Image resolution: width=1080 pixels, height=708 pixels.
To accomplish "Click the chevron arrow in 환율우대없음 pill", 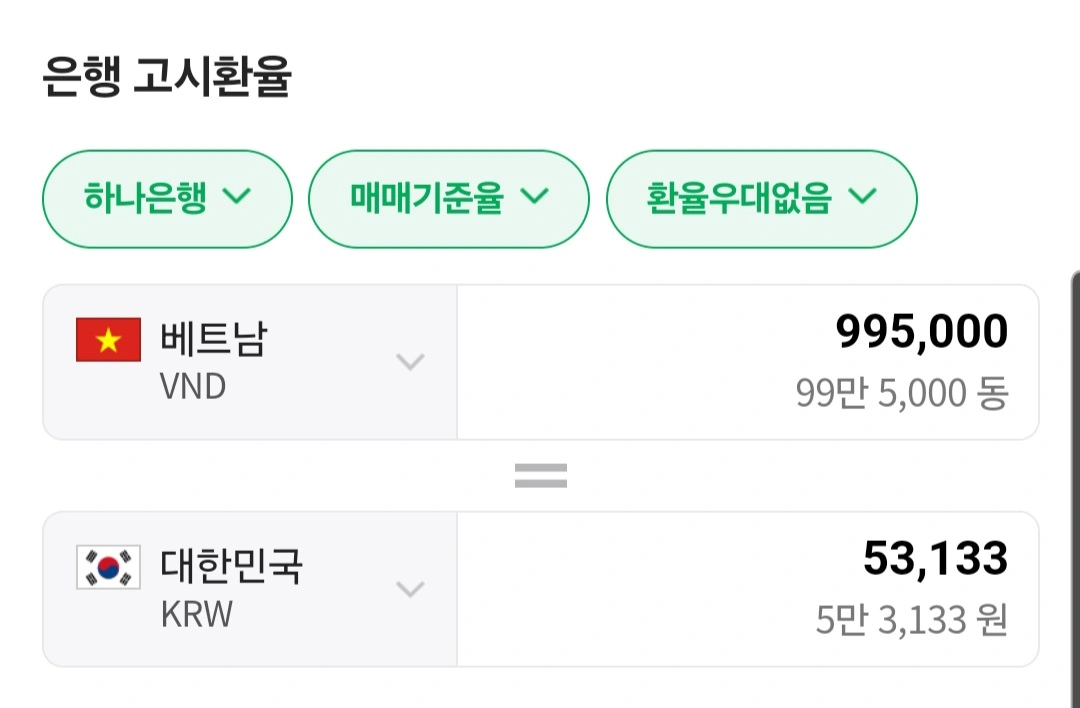I will pyautogui.click(x=862, y=196).
